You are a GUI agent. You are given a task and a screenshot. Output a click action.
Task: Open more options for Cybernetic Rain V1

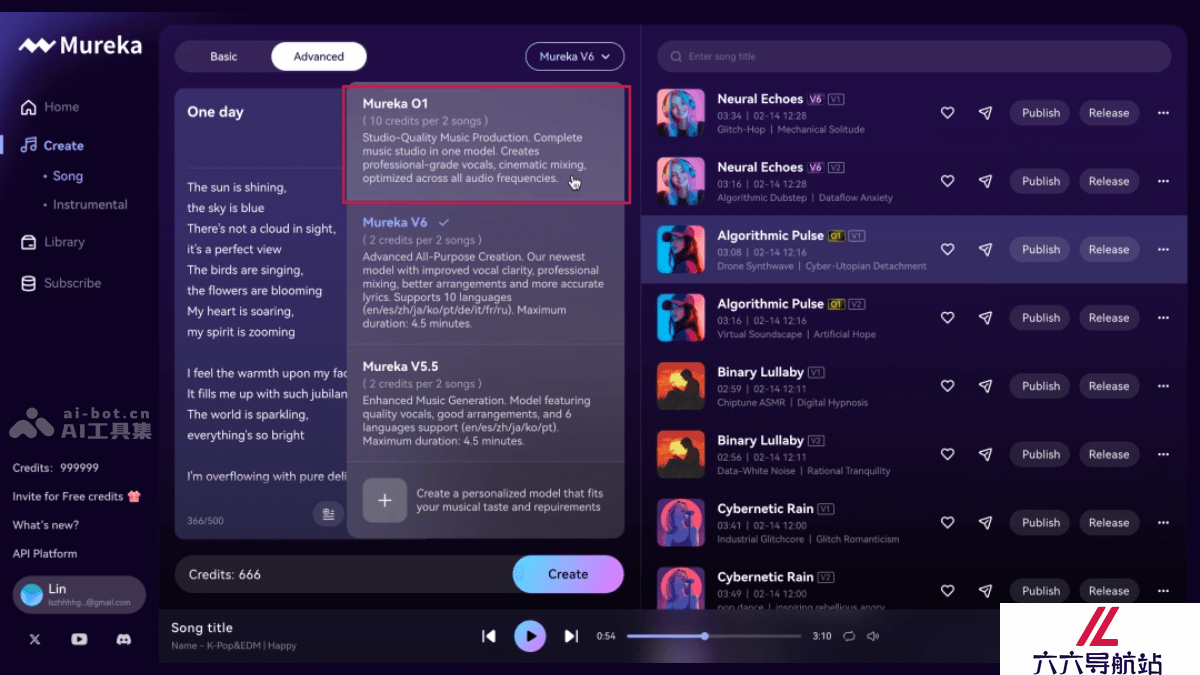coord(1163,522)
